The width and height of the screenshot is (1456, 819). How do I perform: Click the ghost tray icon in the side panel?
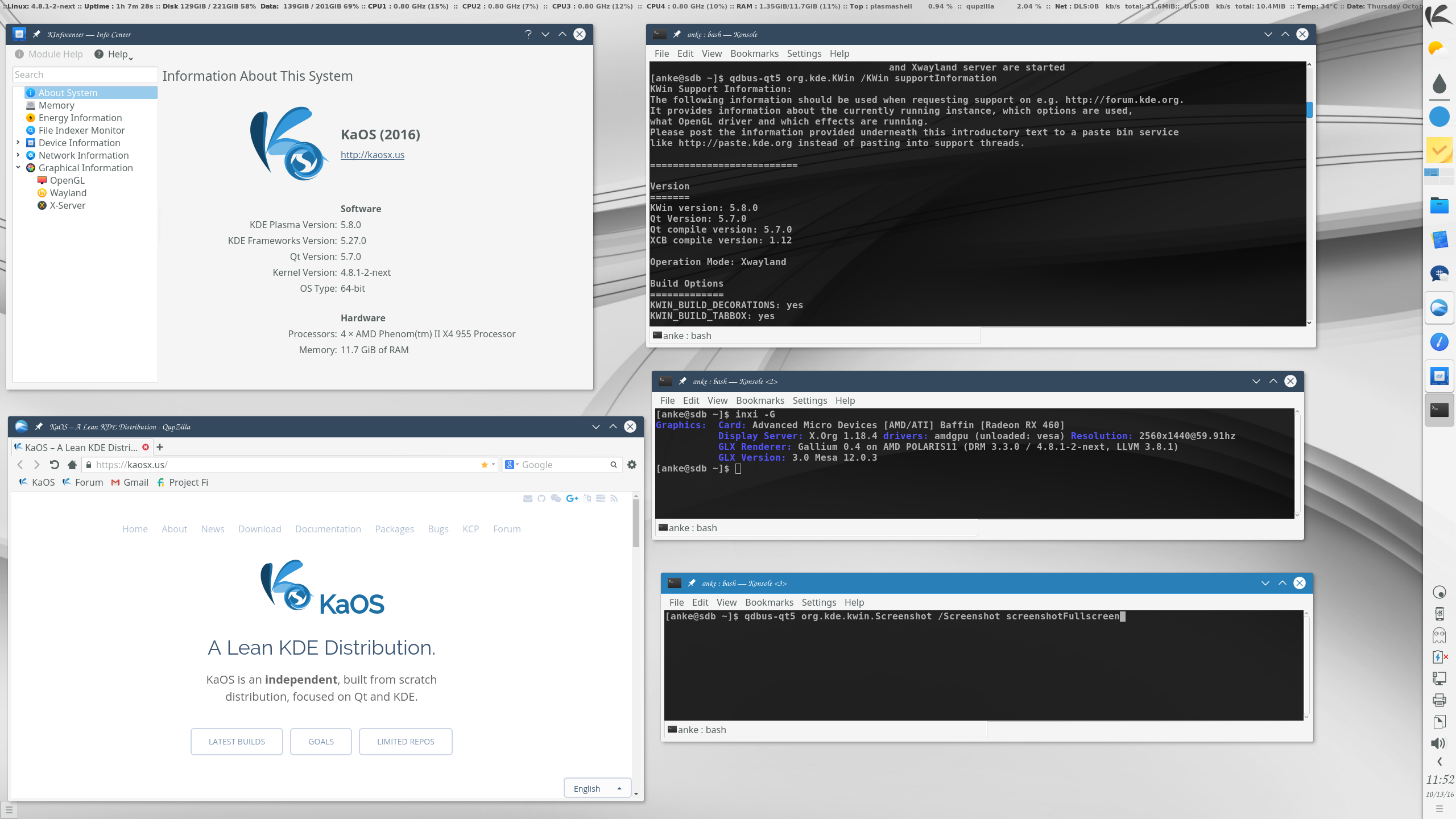click(1439, 635)
